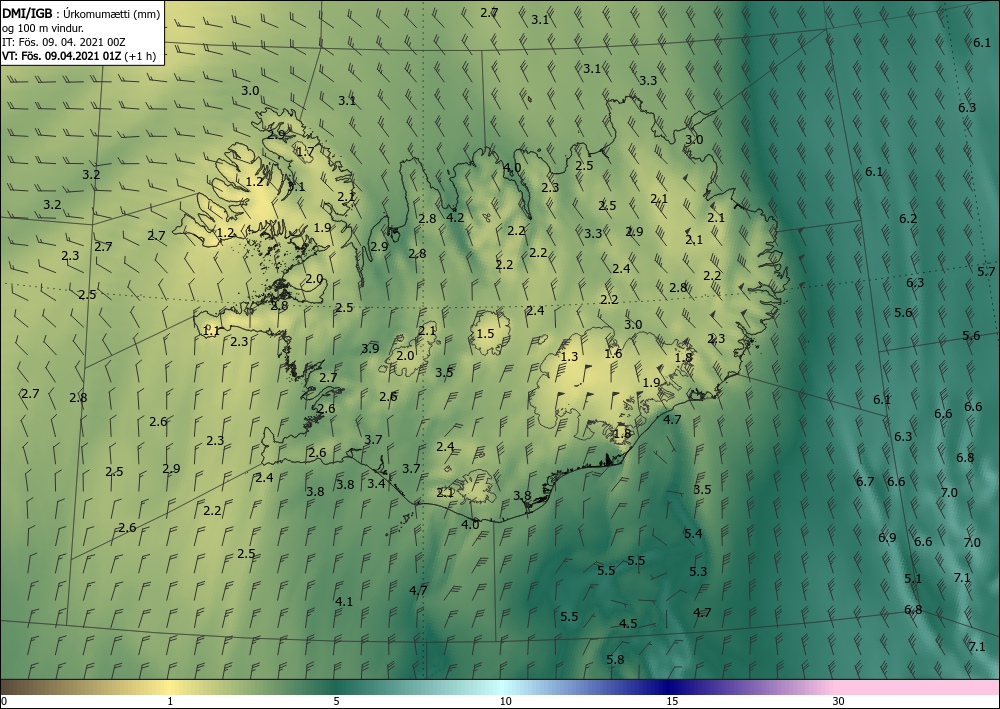Viewport: 1000px width, 709px height.
Task: Click the '10' label on the color scale
Action: tap(505, 701)
